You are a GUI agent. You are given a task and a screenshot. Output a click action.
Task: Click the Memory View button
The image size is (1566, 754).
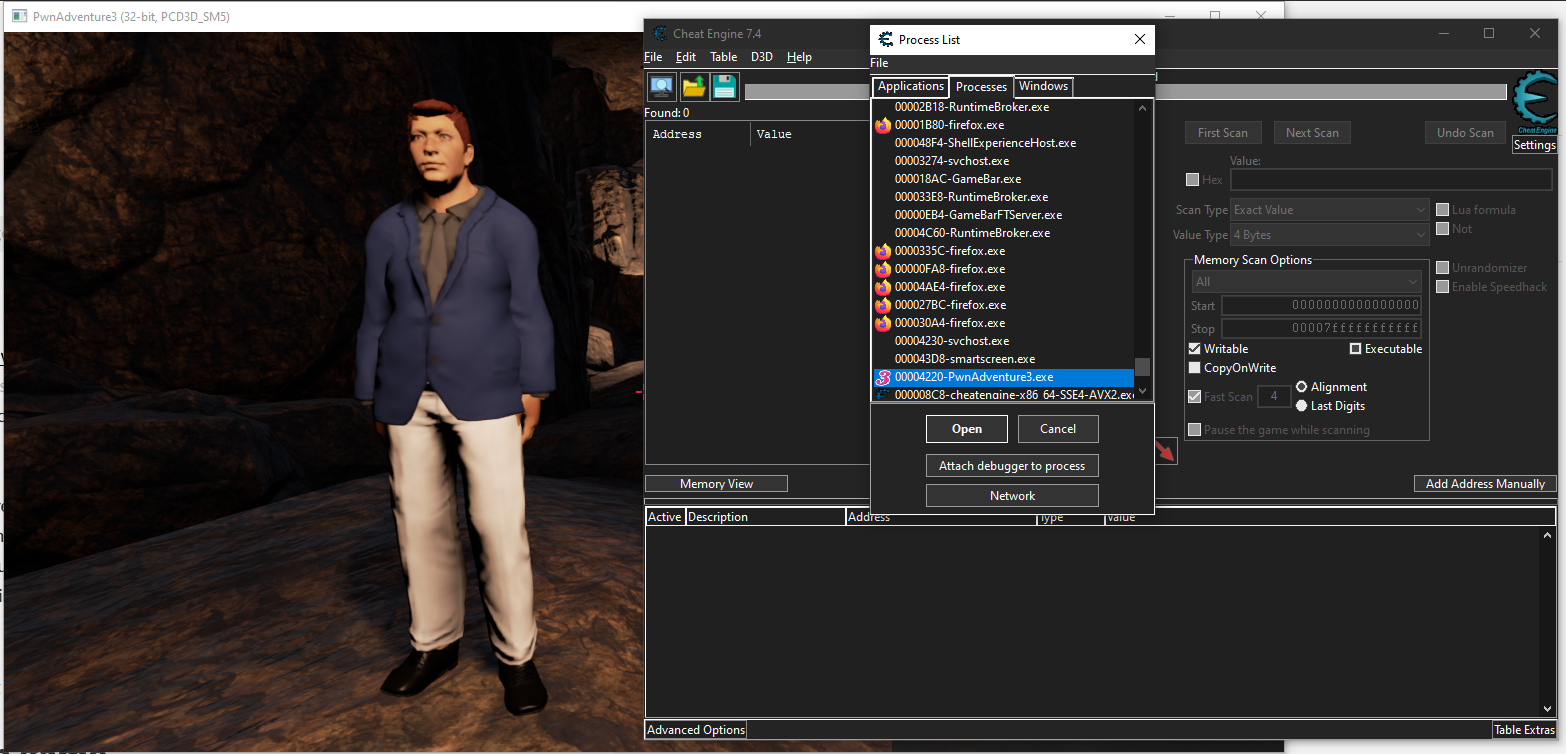tap(716, 484)
